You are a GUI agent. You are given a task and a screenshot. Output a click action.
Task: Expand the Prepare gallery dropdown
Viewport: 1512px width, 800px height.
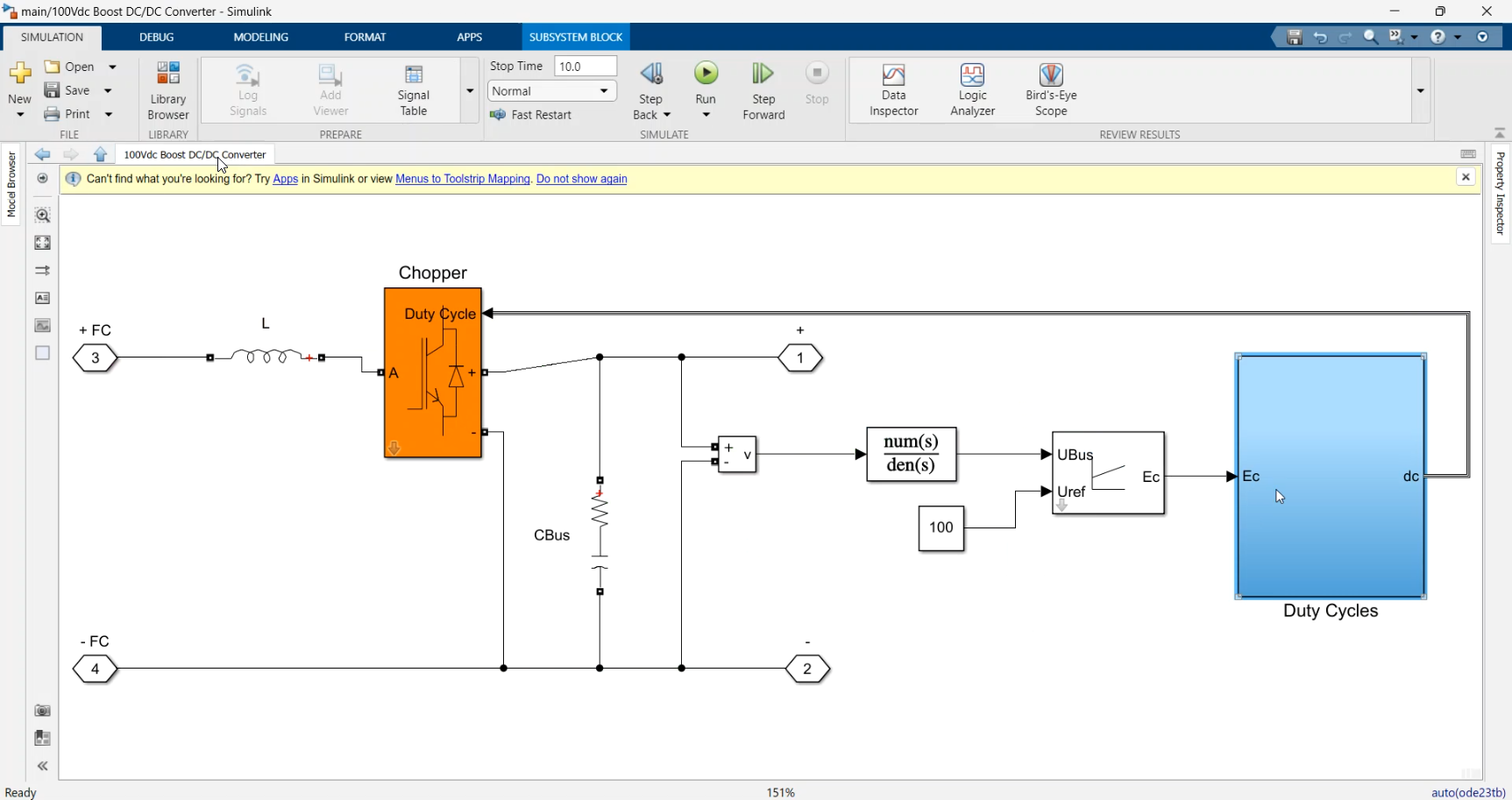(470, 90)
